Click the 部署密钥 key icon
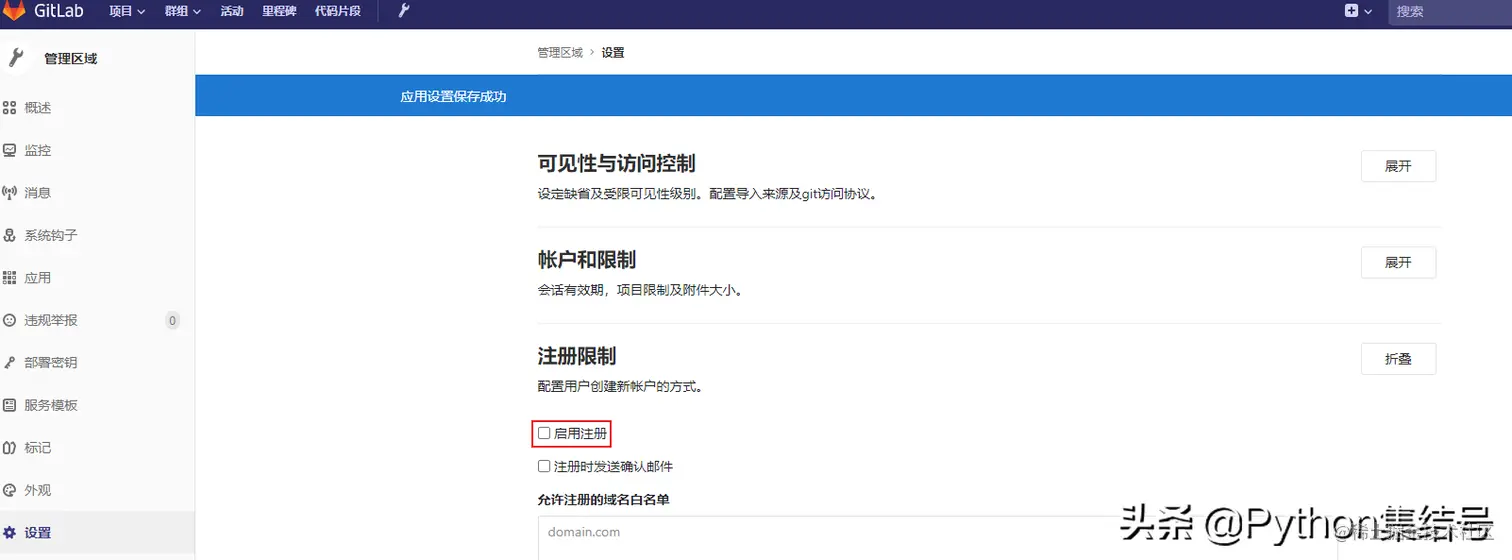 coord(10,363)
